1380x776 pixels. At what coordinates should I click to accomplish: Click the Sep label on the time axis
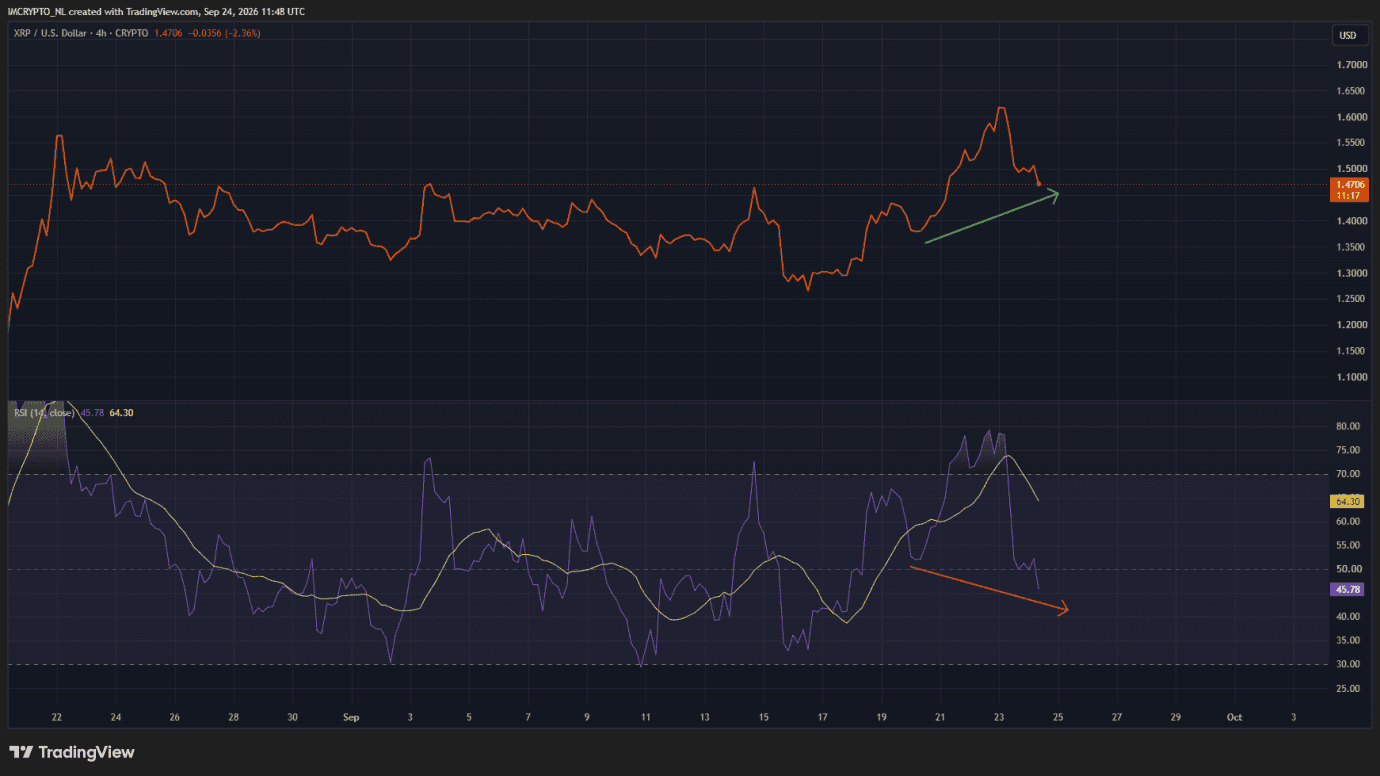coord(351,717)
